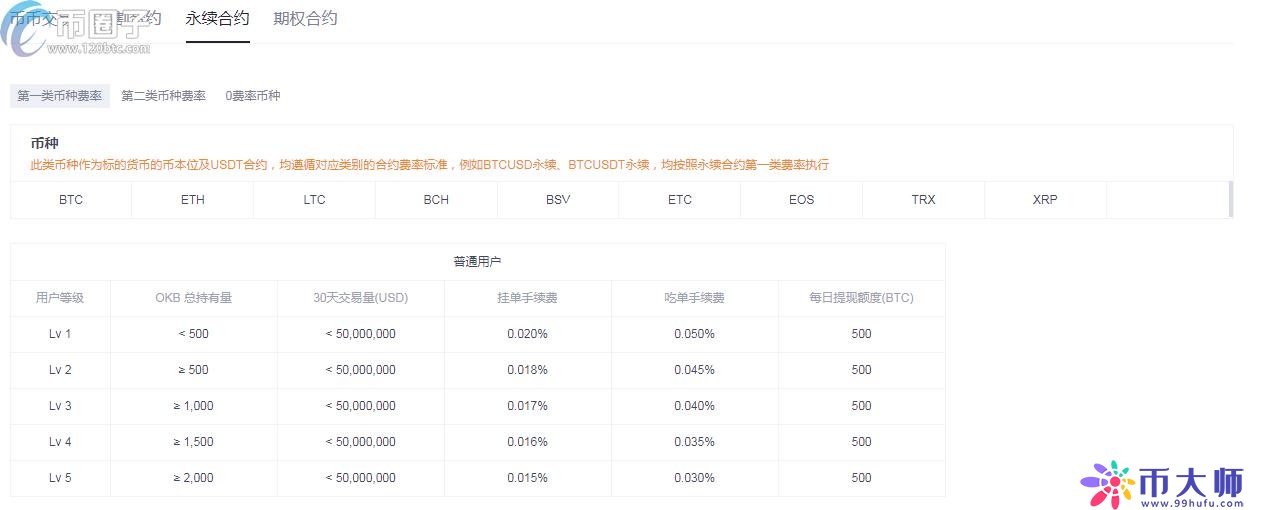The image size is (1267, 510).
Task: Click the 0.016% maker fee cell
Action: [527, 442]
